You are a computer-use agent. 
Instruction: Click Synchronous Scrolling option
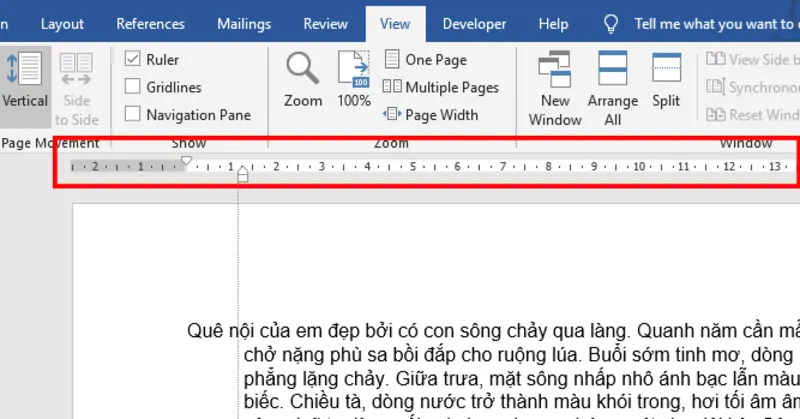(753, 87)
